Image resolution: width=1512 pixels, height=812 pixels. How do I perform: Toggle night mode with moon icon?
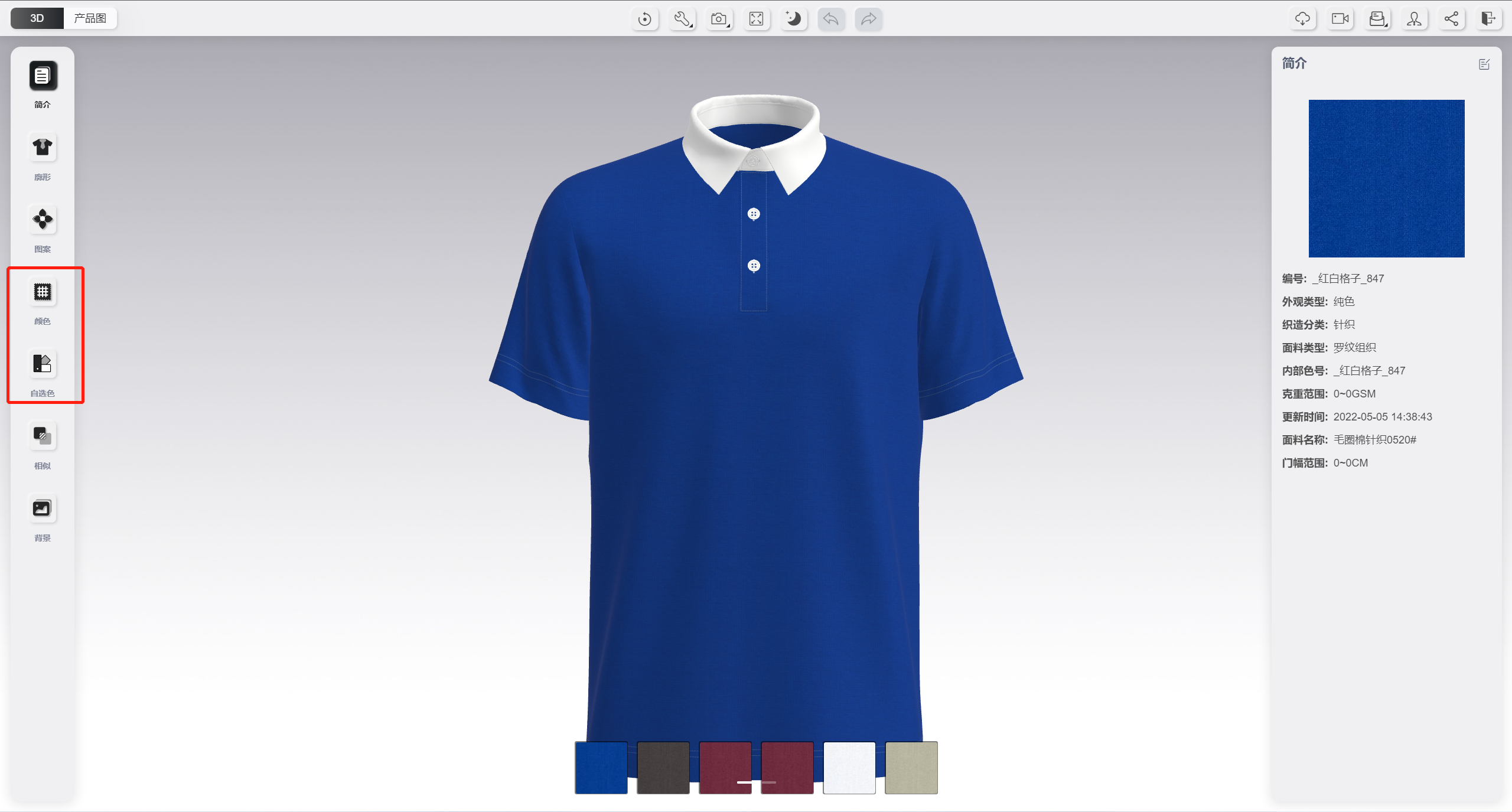(794, 19)
